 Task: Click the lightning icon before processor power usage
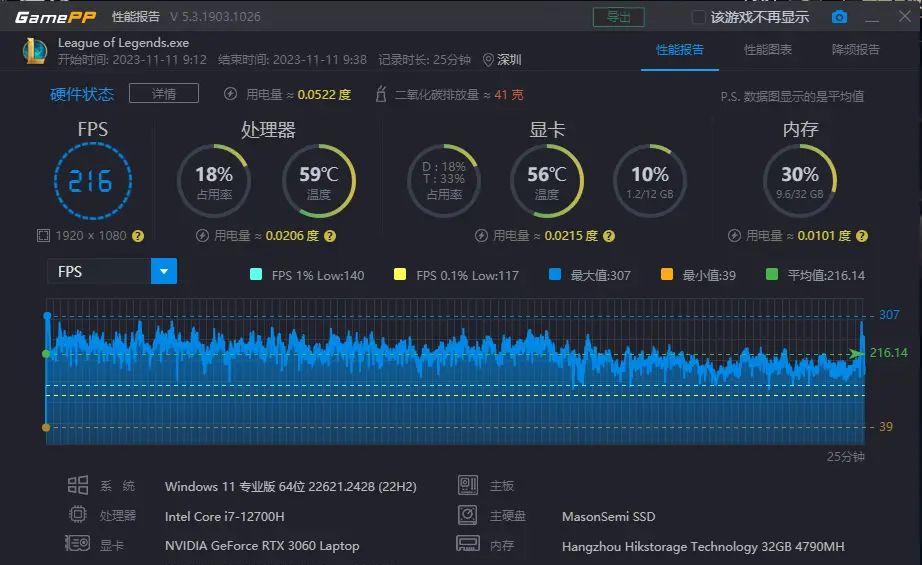pos(202,236)
